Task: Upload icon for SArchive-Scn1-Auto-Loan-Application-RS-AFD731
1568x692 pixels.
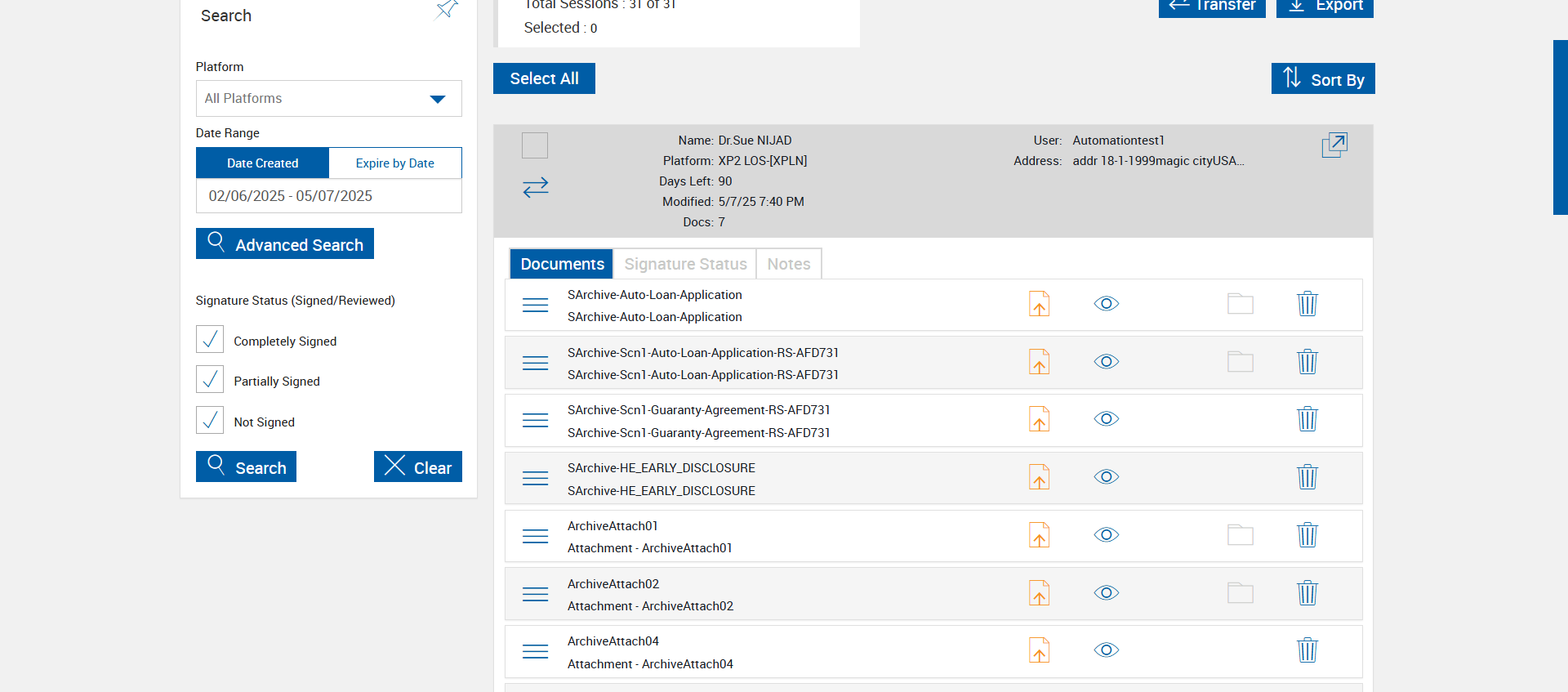Action: point(1039,362)
